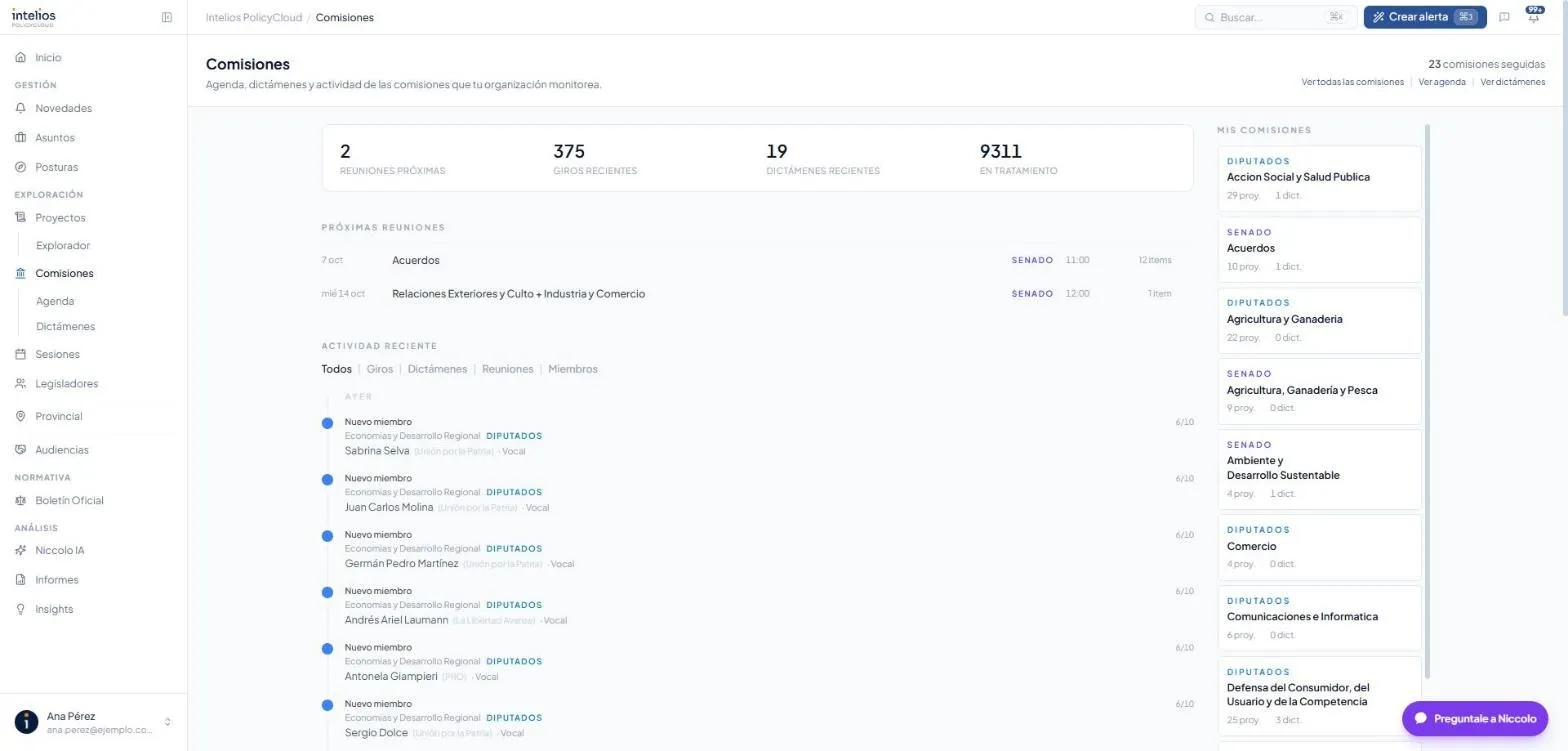Viewport: 1568px width, 751px height.
Task: Click the Insights lightbulb icon
Action: (21, 609)
